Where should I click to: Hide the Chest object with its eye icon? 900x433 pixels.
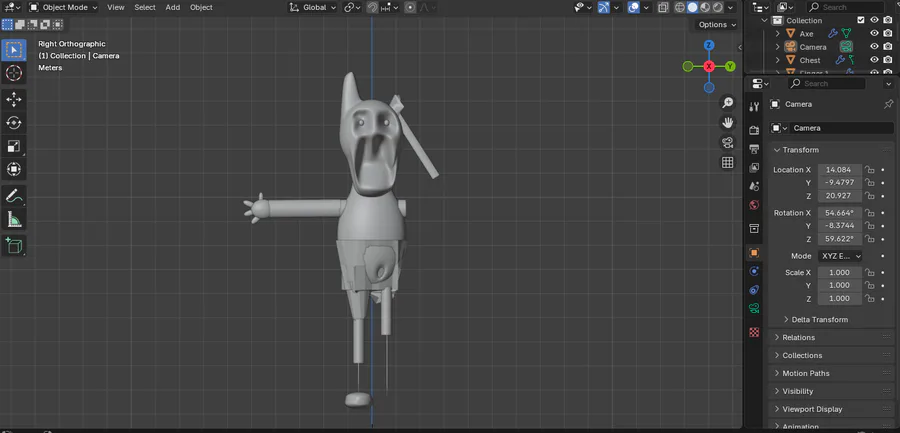pyautogui.click(x=874, y=60)
